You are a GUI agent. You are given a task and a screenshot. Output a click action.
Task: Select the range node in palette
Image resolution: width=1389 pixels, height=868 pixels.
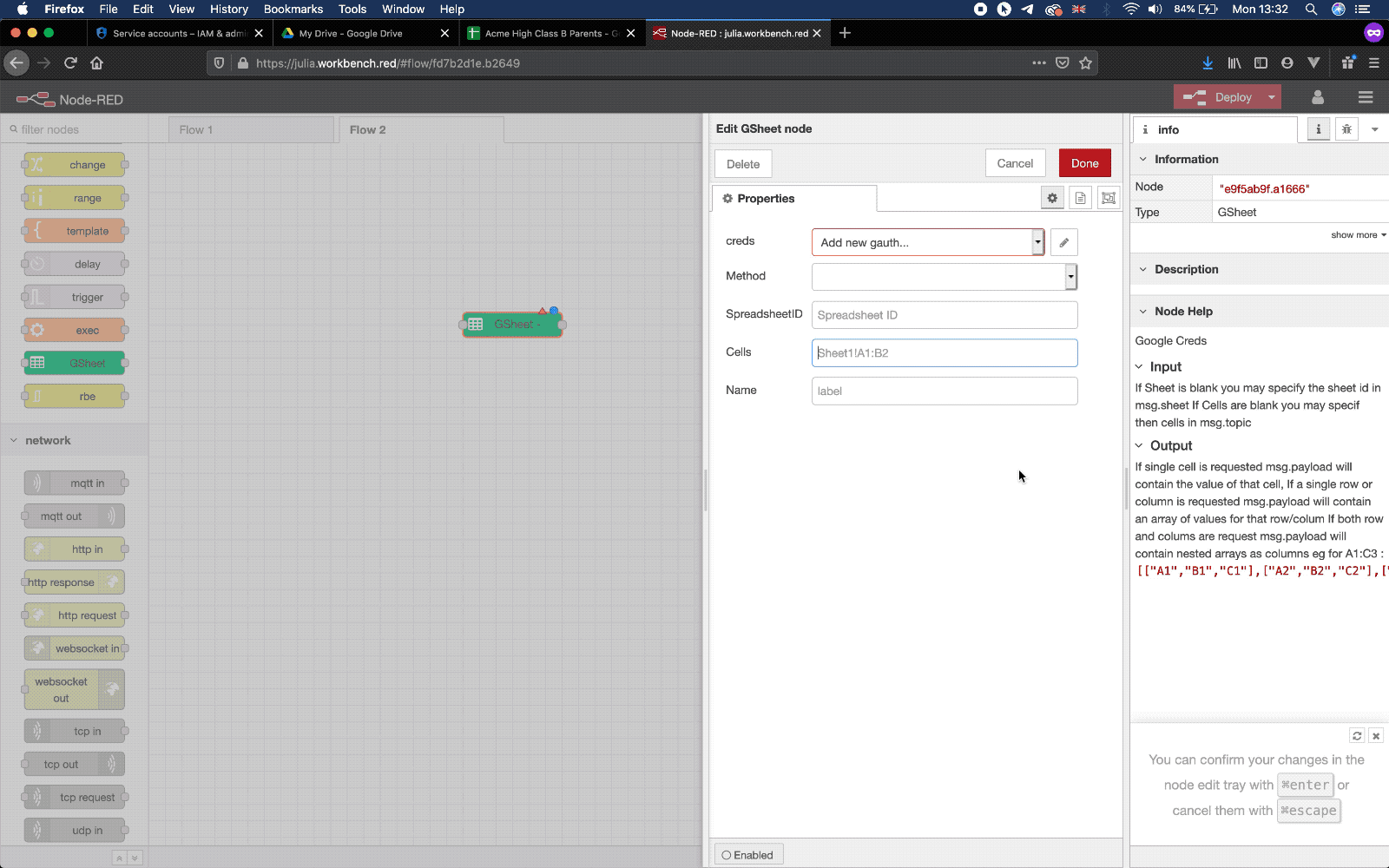(75, 198)
